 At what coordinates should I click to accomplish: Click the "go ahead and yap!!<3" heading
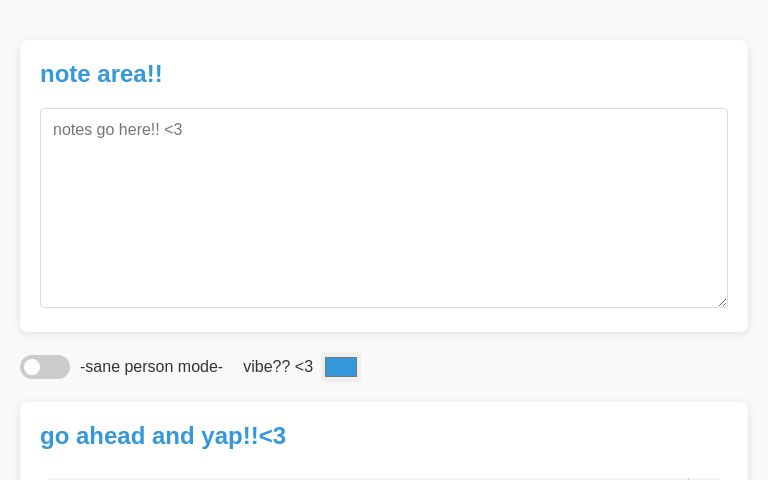point(163,436)
